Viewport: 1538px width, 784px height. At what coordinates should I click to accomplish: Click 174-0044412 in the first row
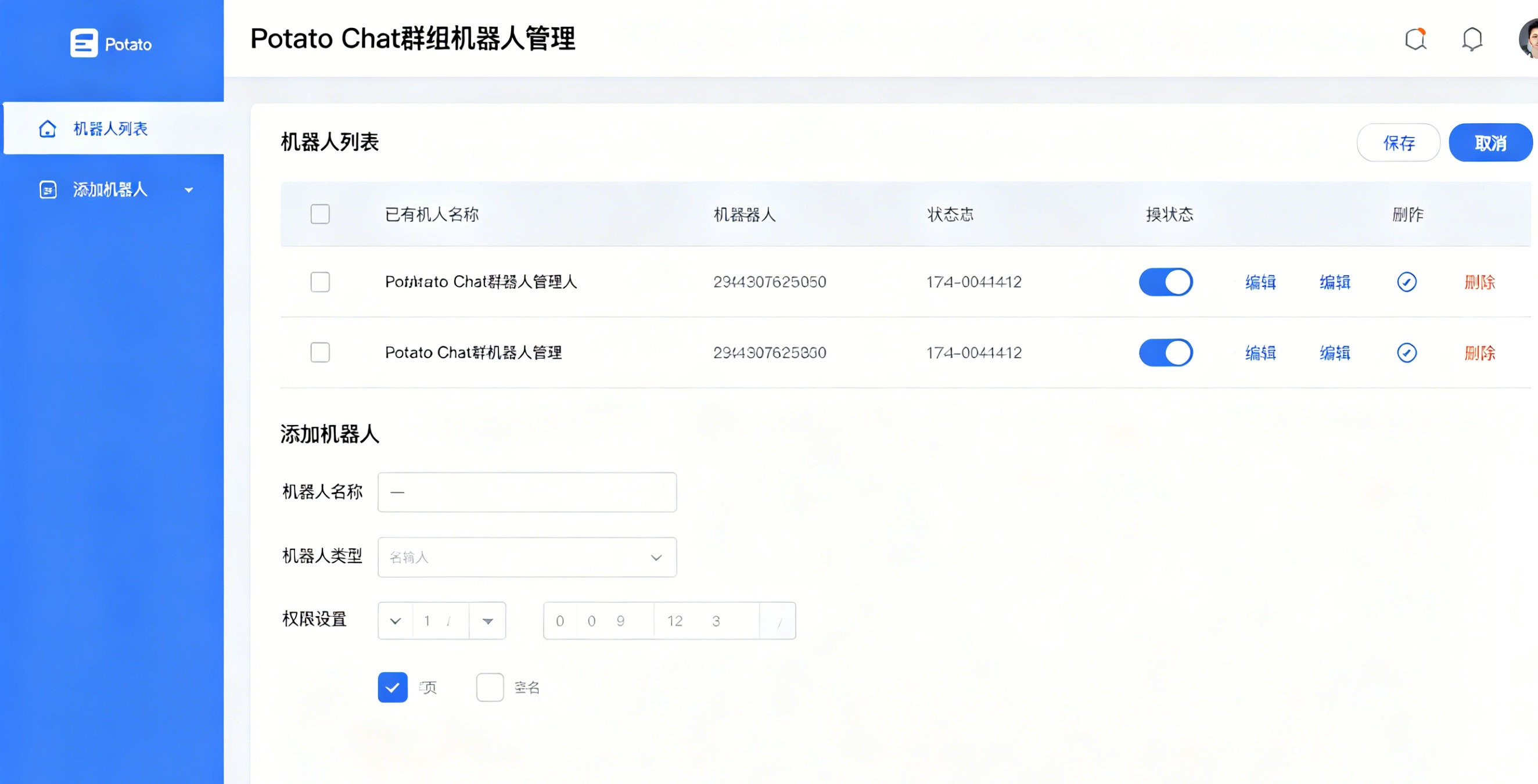point(974,282)
